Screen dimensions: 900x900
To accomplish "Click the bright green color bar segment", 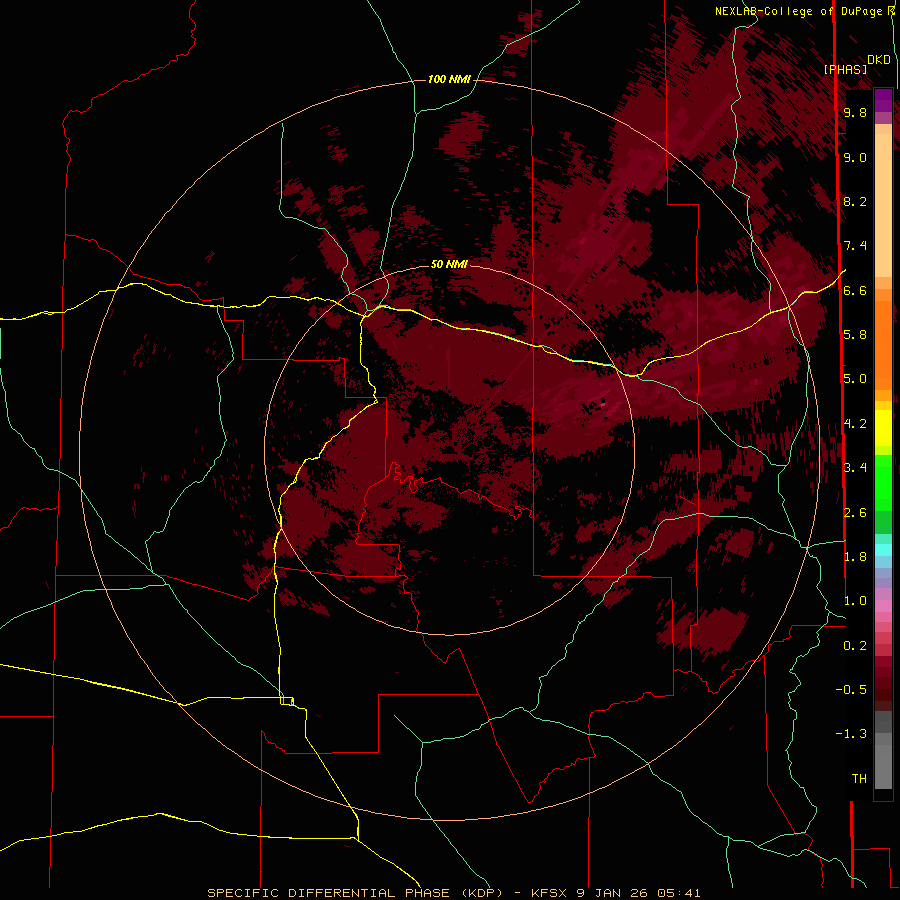I will click(883, 482).
